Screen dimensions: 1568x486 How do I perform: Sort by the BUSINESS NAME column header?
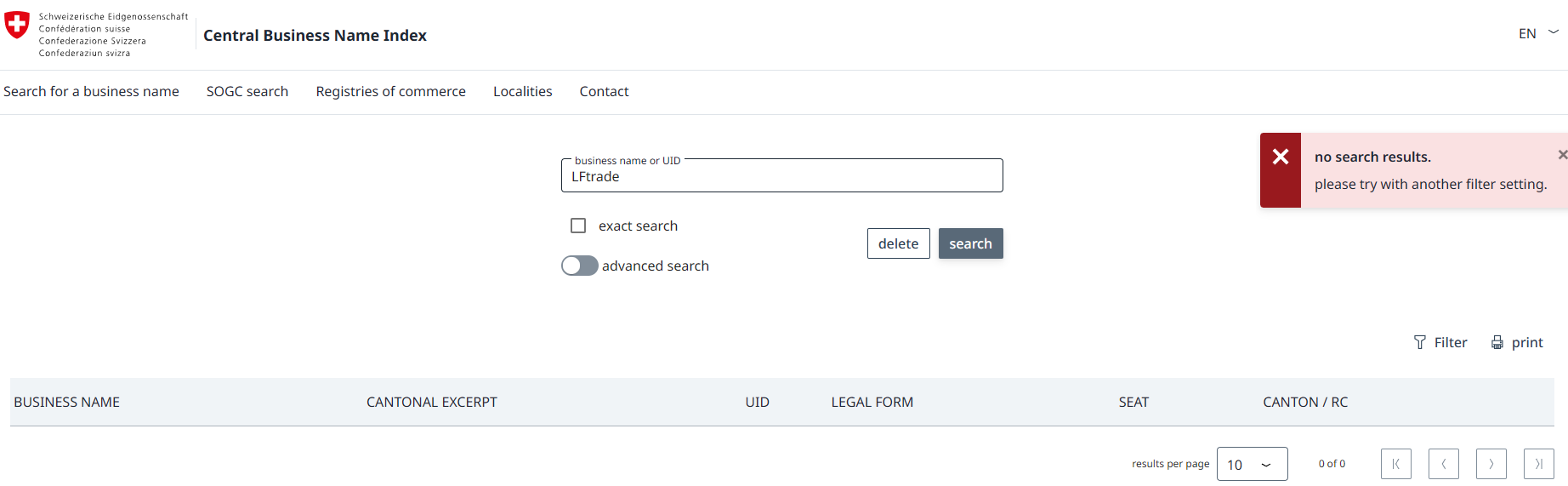(x=66, y=402)
